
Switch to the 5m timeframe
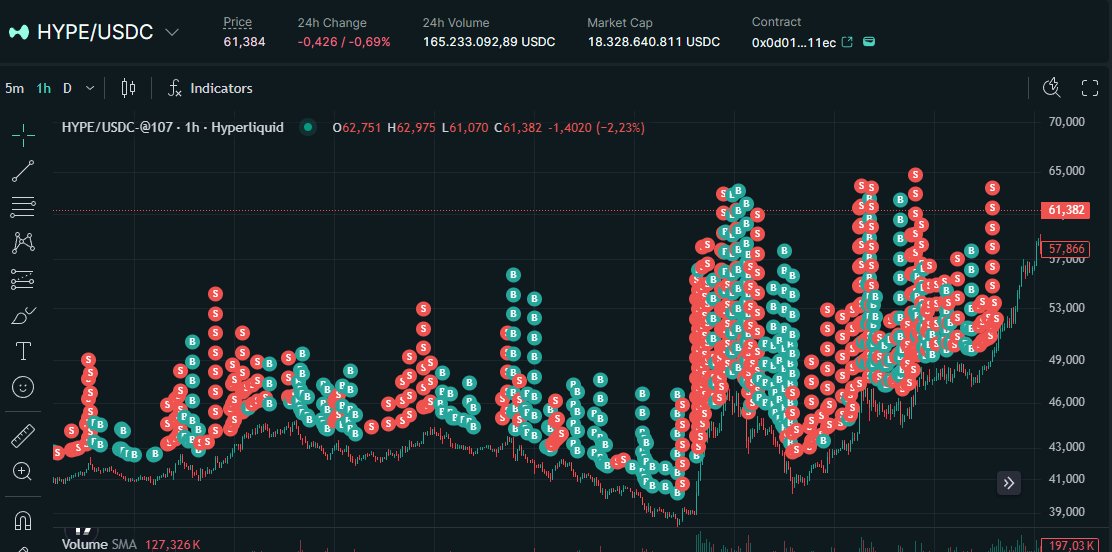14,89
